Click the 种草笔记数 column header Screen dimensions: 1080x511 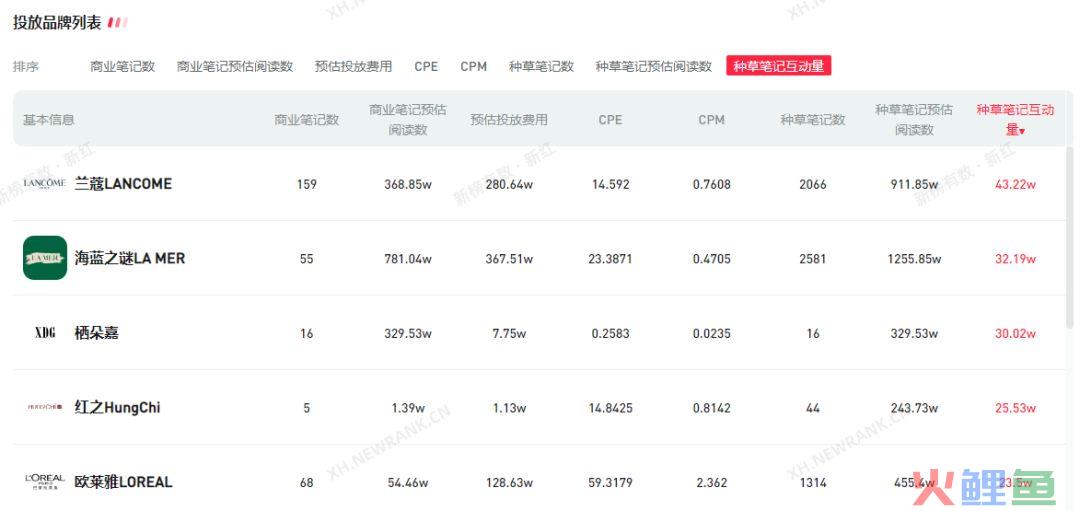813,120
